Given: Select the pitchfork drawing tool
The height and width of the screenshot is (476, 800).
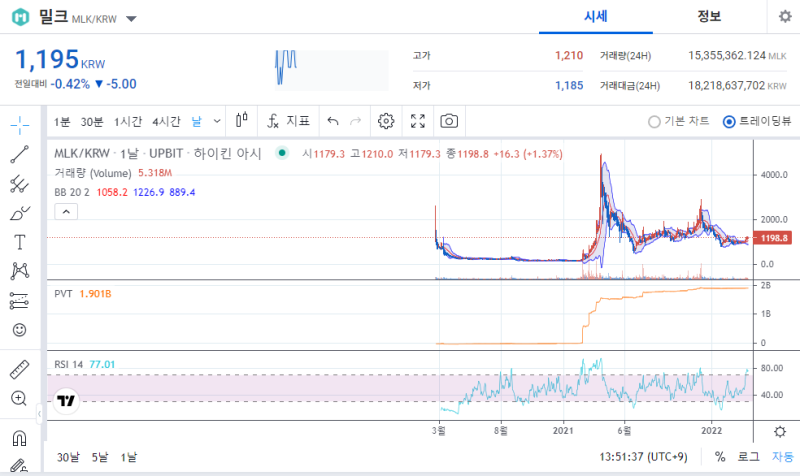Looking at the screenshot, I should pyautogui.click(x=19, y=184).
